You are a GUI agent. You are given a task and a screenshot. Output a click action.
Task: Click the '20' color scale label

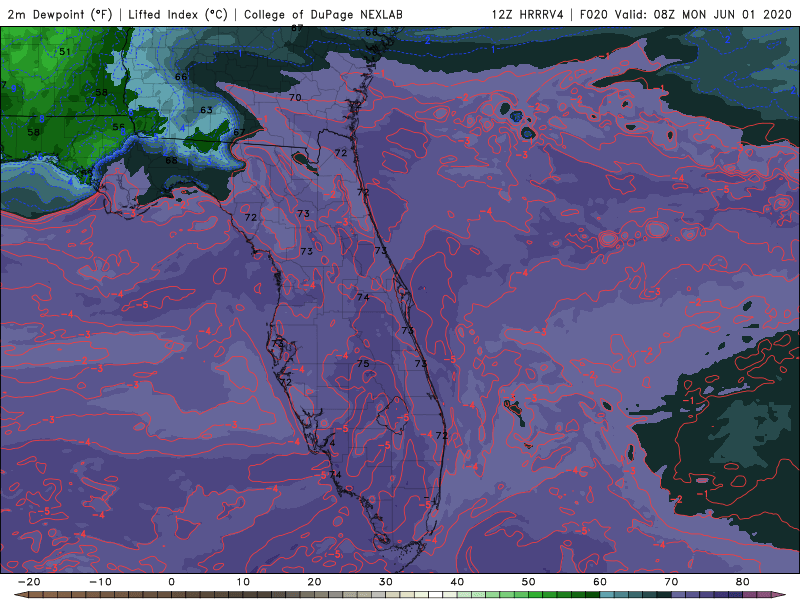click(x=314, y=582)
